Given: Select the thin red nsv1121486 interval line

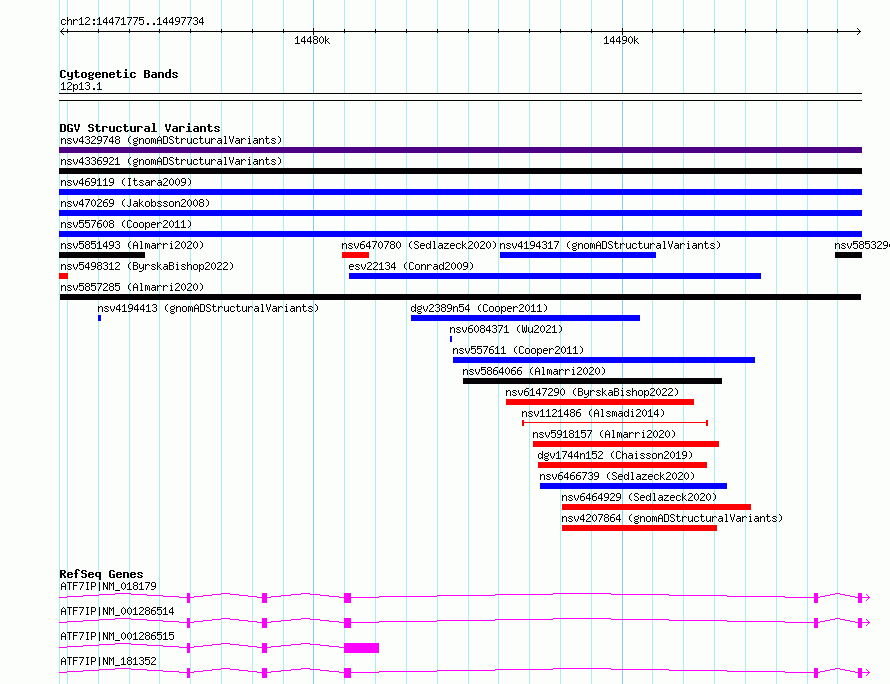Looking at the screenshot, I should [615, 423].
